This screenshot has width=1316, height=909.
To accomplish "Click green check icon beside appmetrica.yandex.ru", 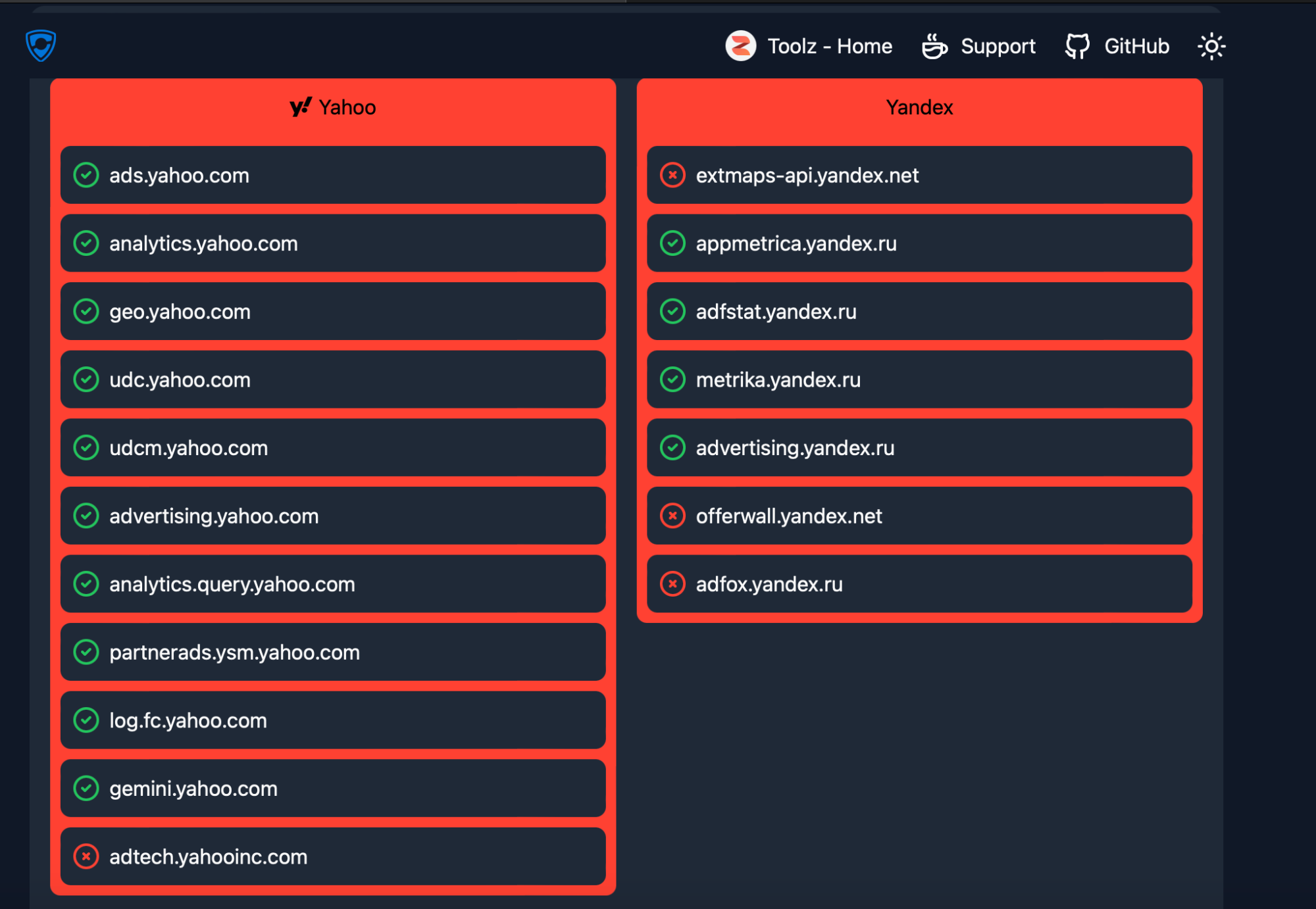I will tap(672, 243).
